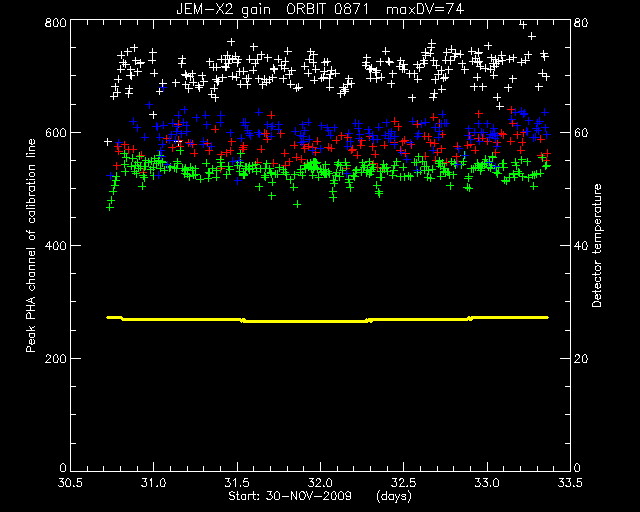Click the plot title JEM-X2 gain ORBIT 0871
This screenshot has width=640, height=512.
(x=273, y=9)
